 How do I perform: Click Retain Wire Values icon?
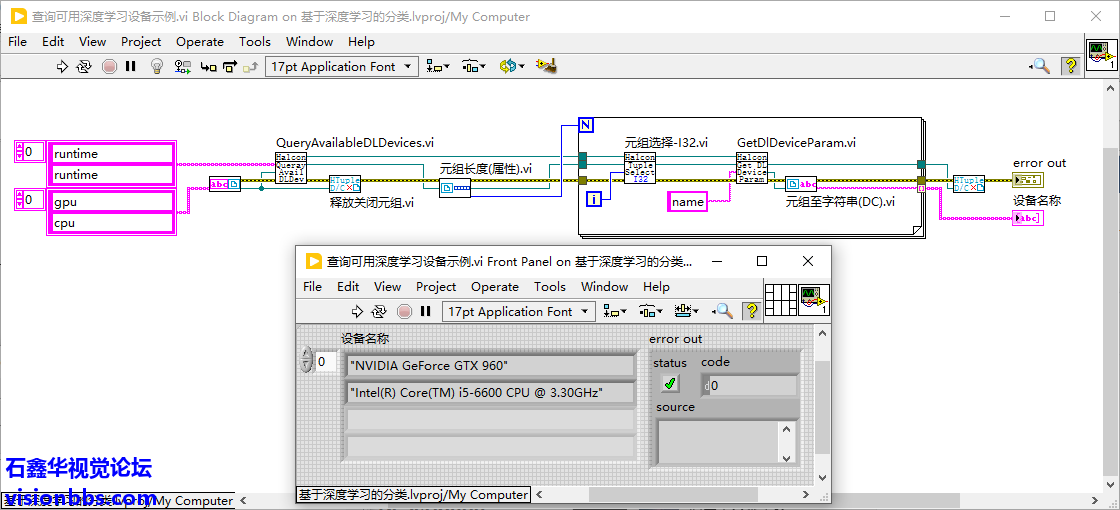point(183,66)
